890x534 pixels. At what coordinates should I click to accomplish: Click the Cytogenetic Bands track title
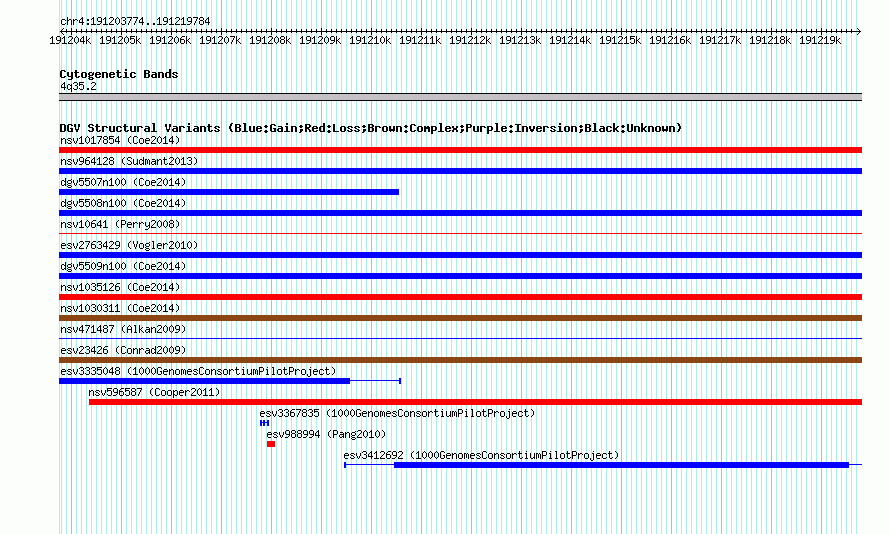tap(119, 74)
